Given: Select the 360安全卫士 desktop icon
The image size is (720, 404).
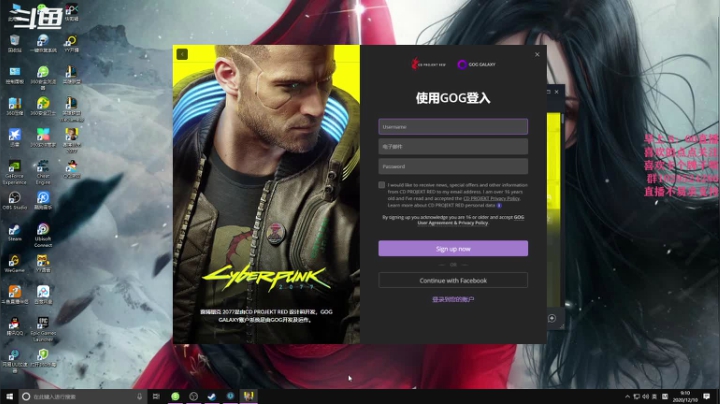Looking at the screenshot, I should tap(43, 106).
